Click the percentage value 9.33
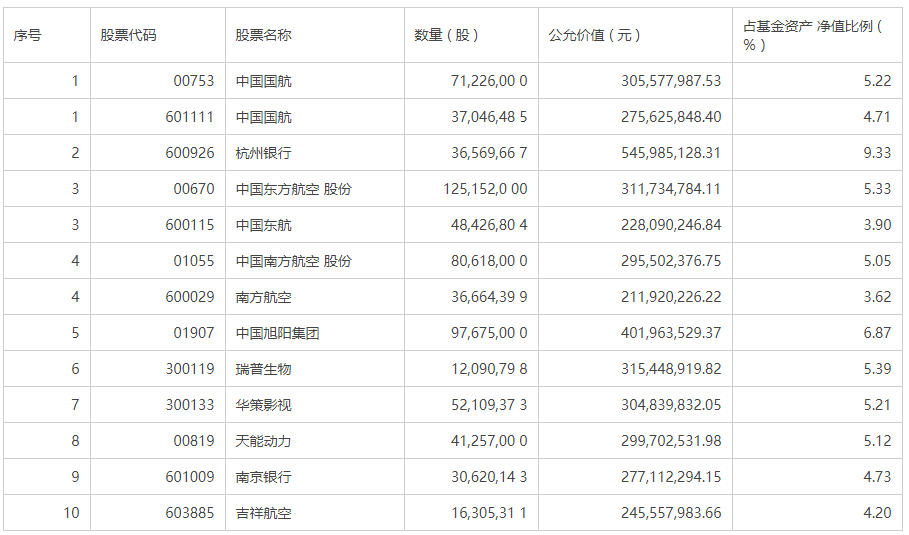 point(877,153)
